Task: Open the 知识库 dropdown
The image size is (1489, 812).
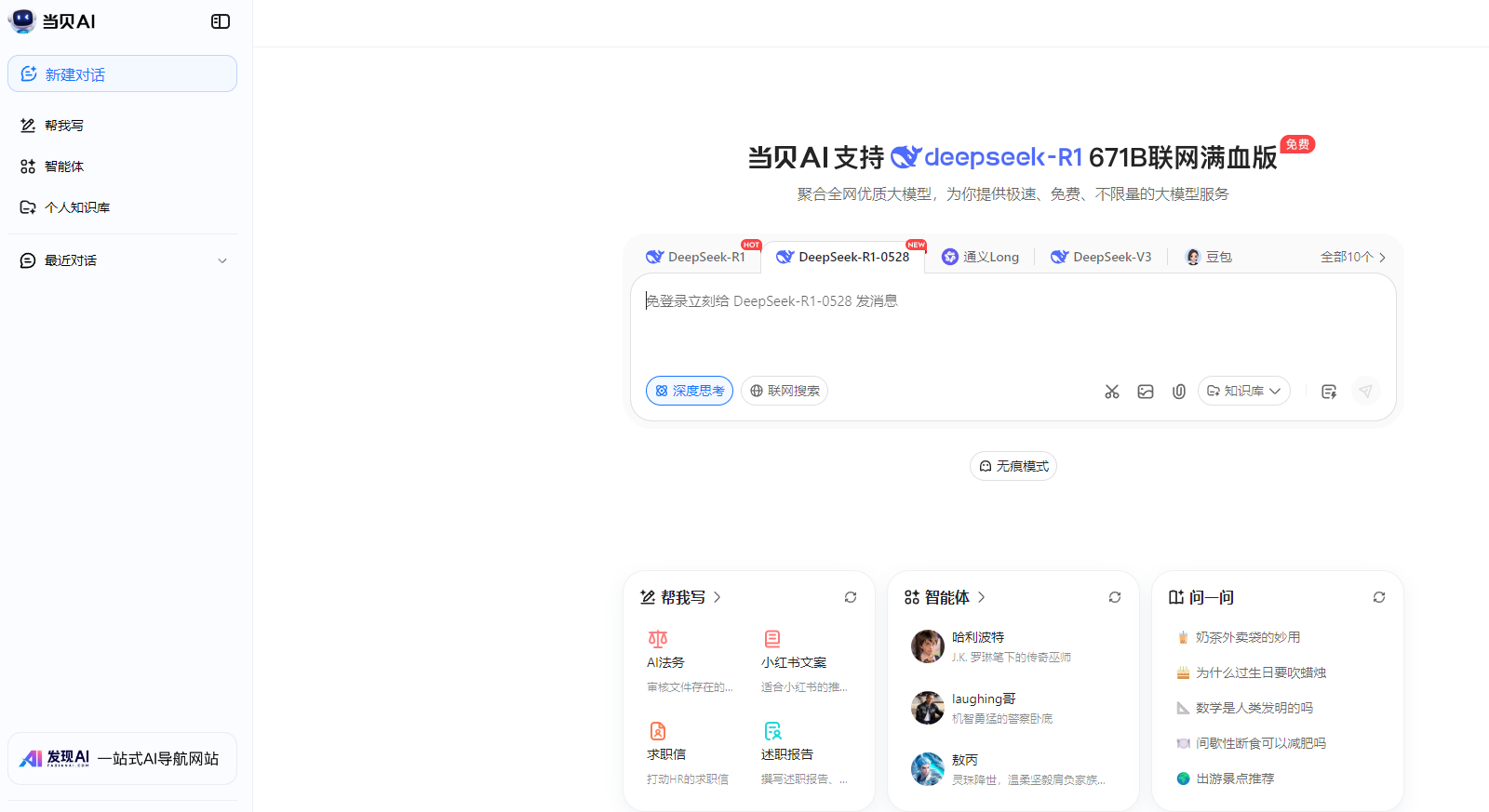Action: click(x=1244, y=391)
